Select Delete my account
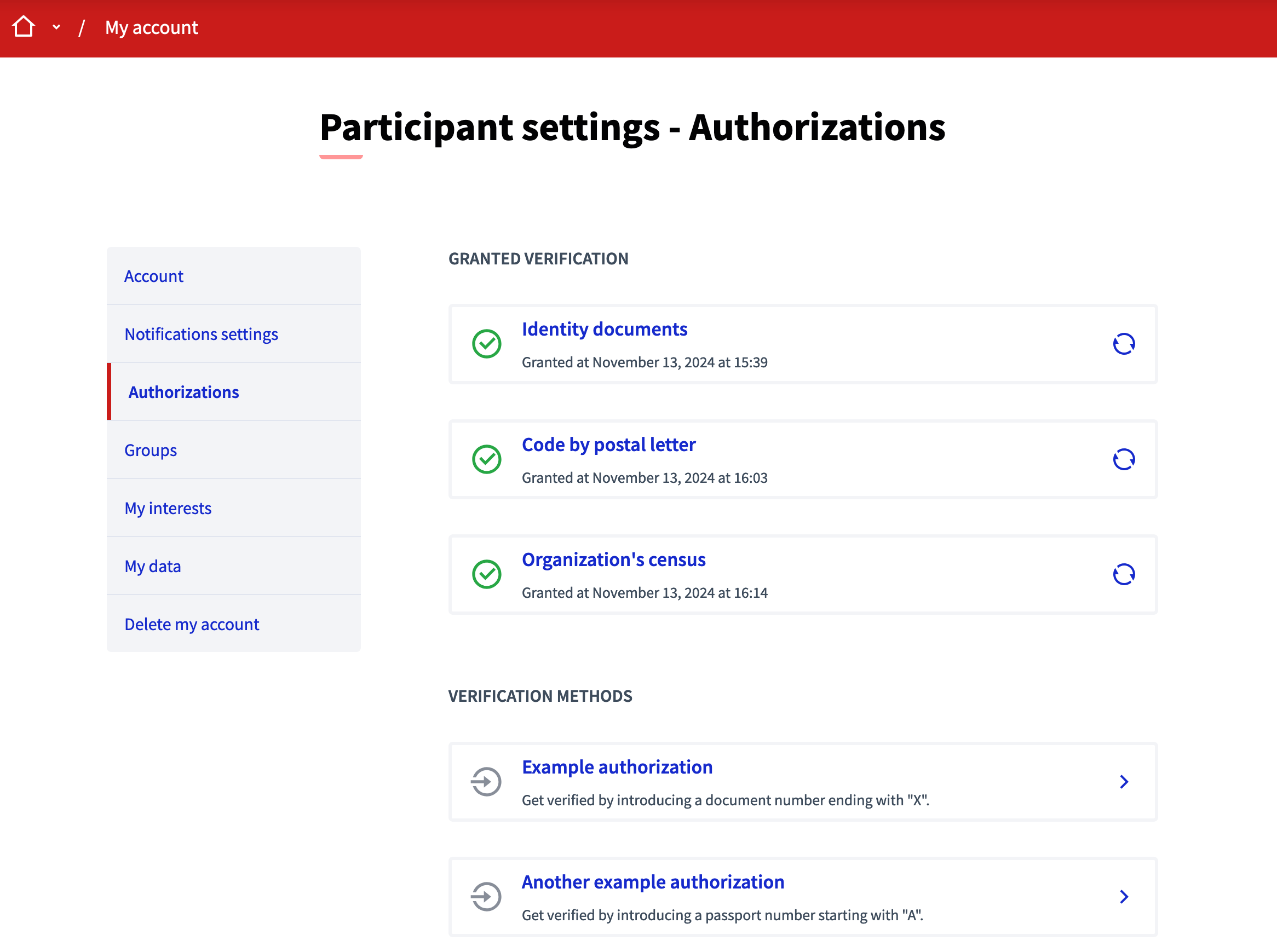 pyautogui.click(x=191, y=624)
